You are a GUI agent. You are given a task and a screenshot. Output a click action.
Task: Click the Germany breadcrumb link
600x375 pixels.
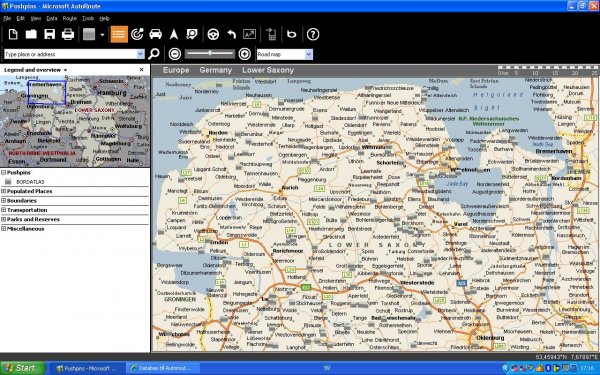[x=215, y=70]
